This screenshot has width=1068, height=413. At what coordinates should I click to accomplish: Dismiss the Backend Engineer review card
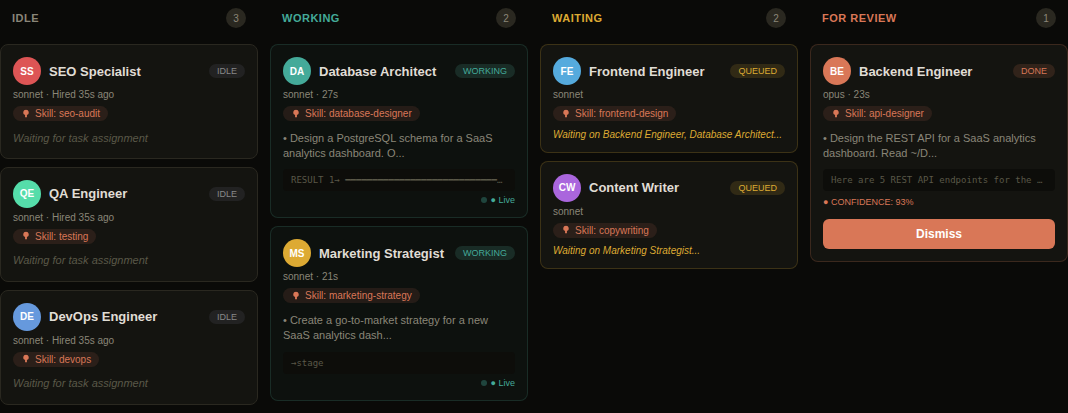click(938, 234)
